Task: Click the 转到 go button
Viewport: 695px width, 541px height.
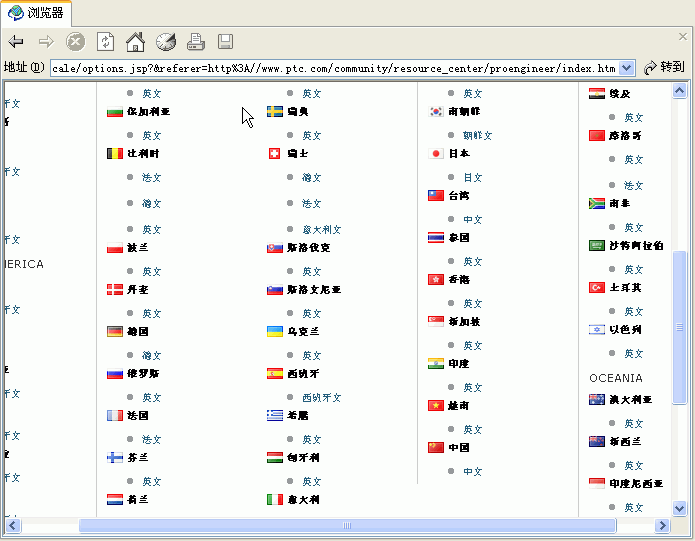Action: tap(664, 67)
